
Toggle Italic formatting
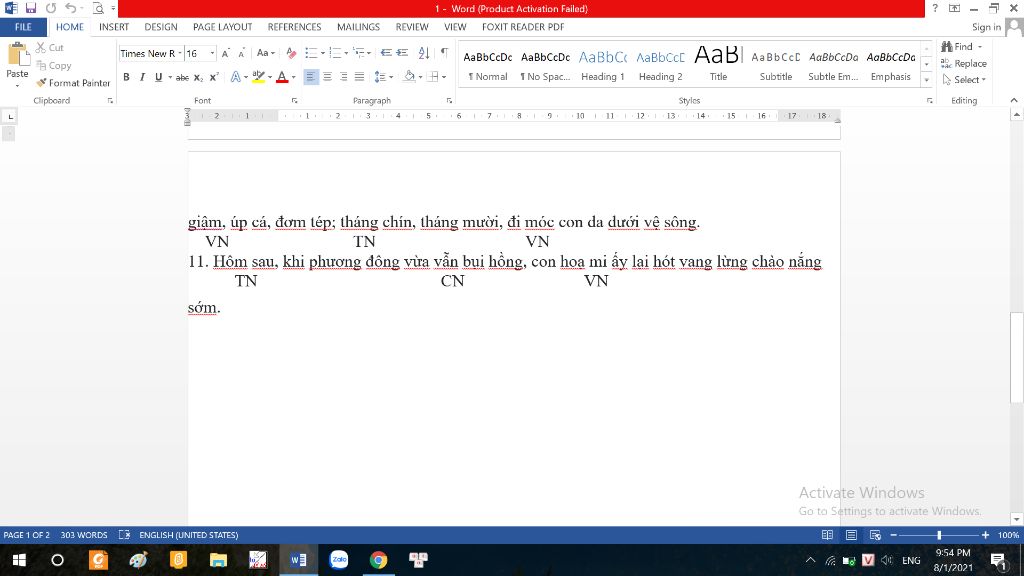coord(142,77)
